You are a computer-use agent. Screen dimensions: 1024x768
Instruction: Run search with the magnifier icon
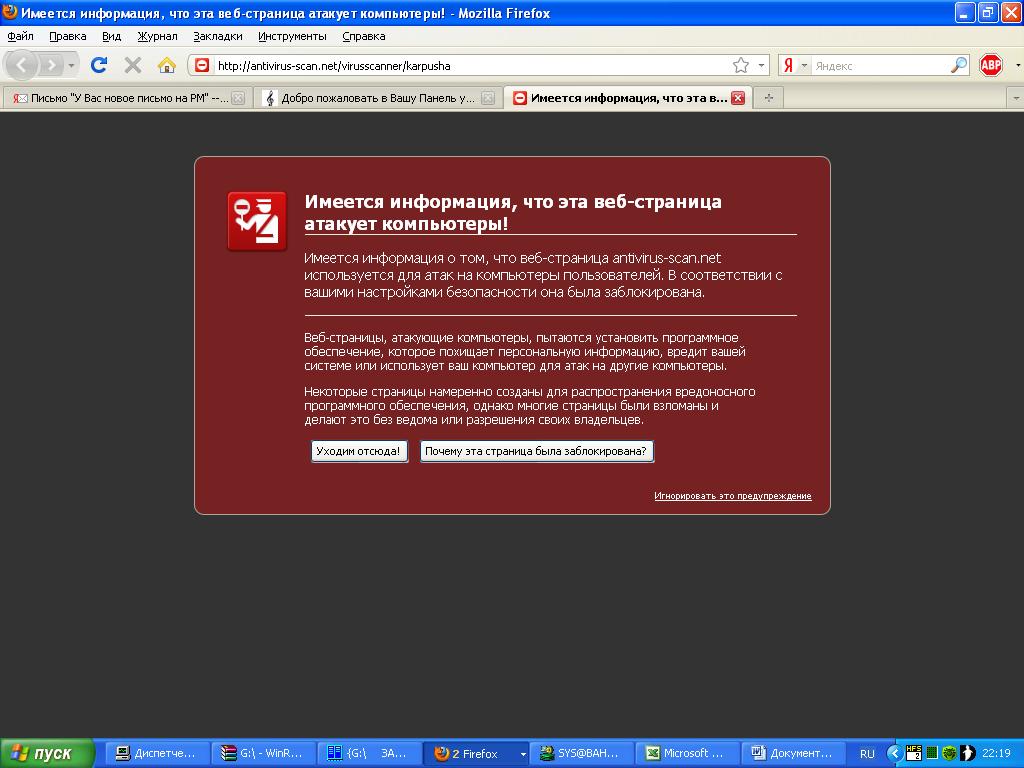[958, 65]
